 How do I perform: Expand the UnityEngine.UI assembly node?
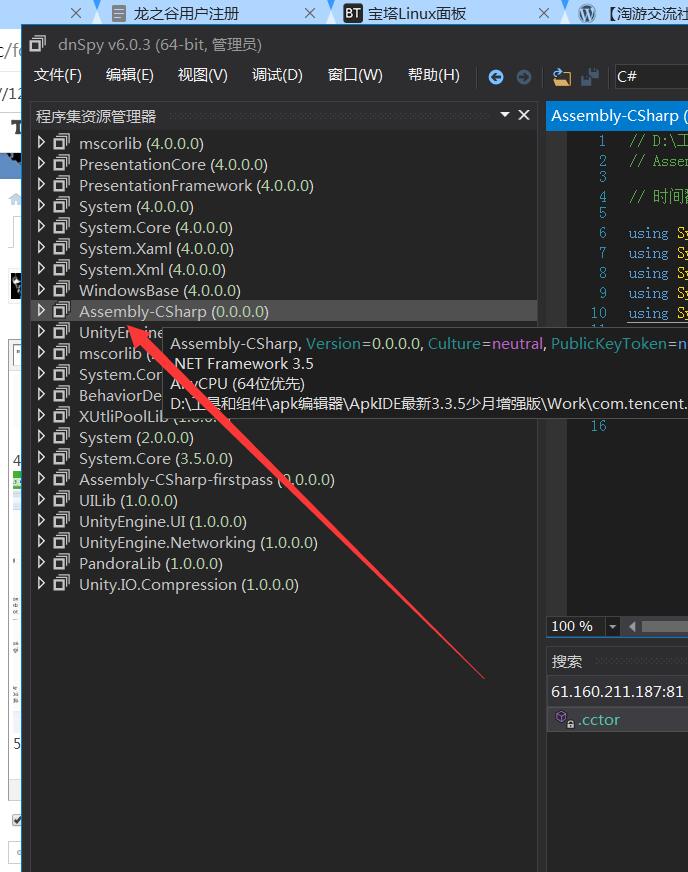41,521
